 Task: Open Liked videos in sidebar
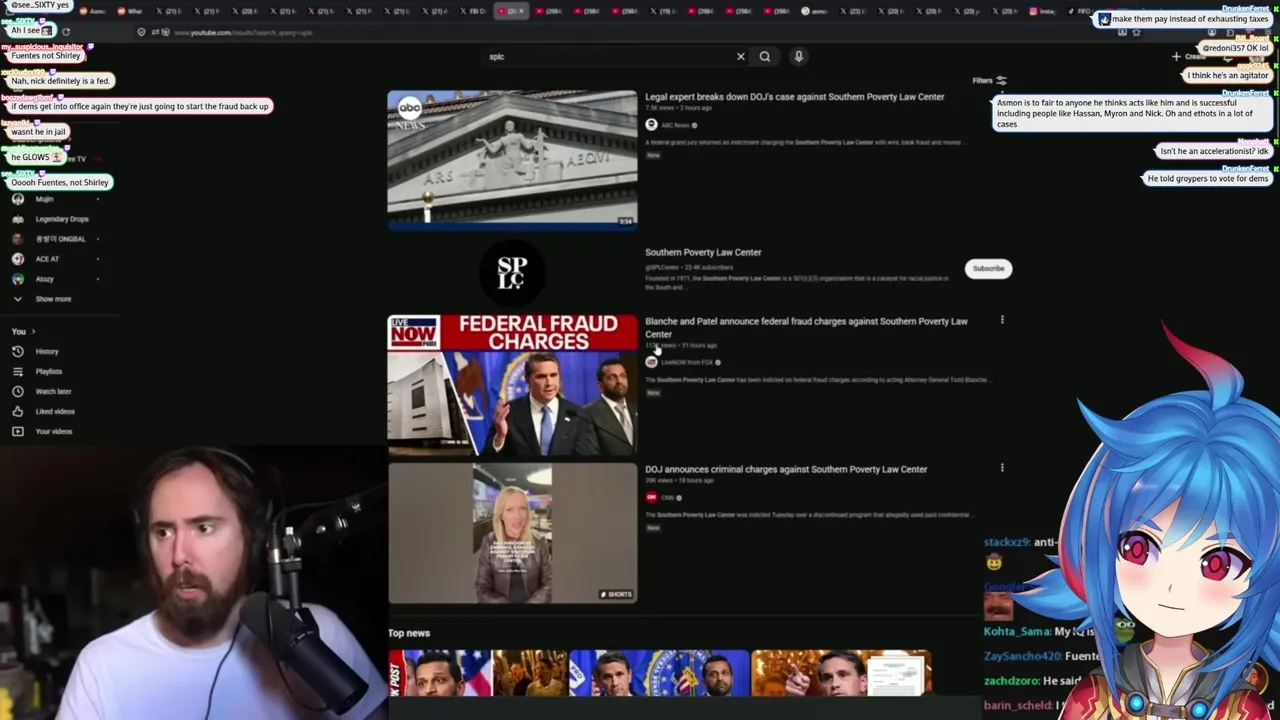55,411
